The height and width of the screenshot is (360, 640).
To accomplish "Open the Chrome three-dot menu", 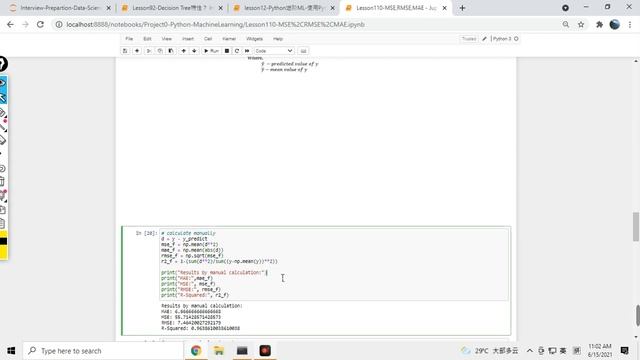I will click(630, 24).
